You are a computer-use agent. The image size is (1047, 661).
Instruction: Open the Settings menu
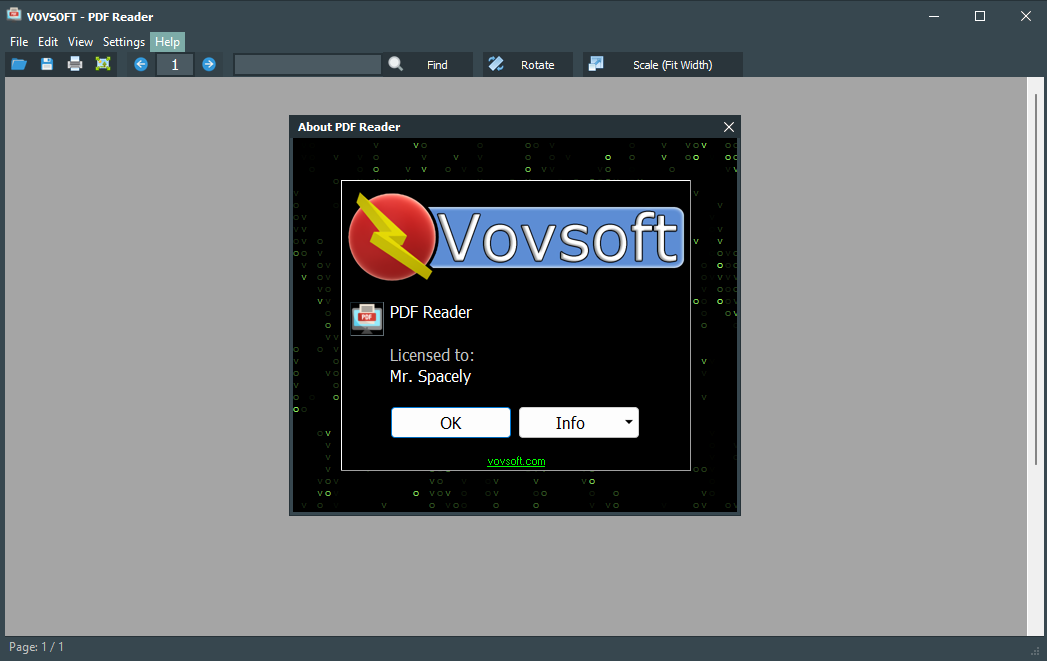tap(124, 41)
